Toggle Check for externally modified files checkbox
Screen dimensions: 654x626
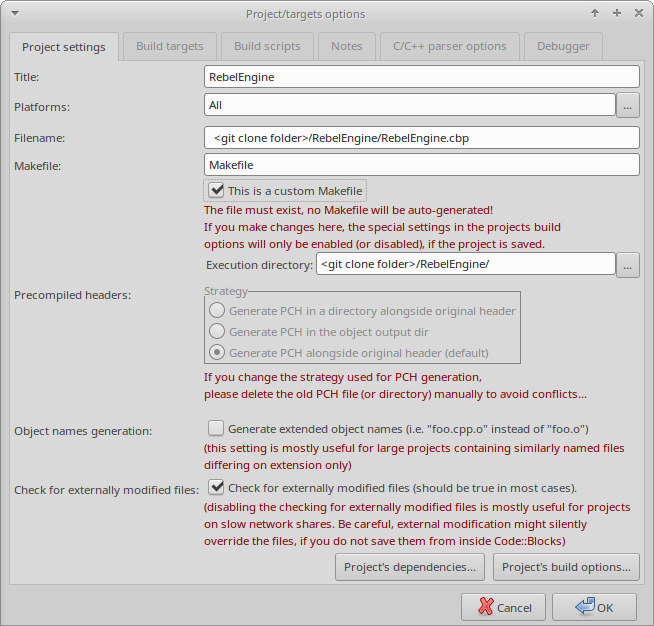click(x=216, y=487)
